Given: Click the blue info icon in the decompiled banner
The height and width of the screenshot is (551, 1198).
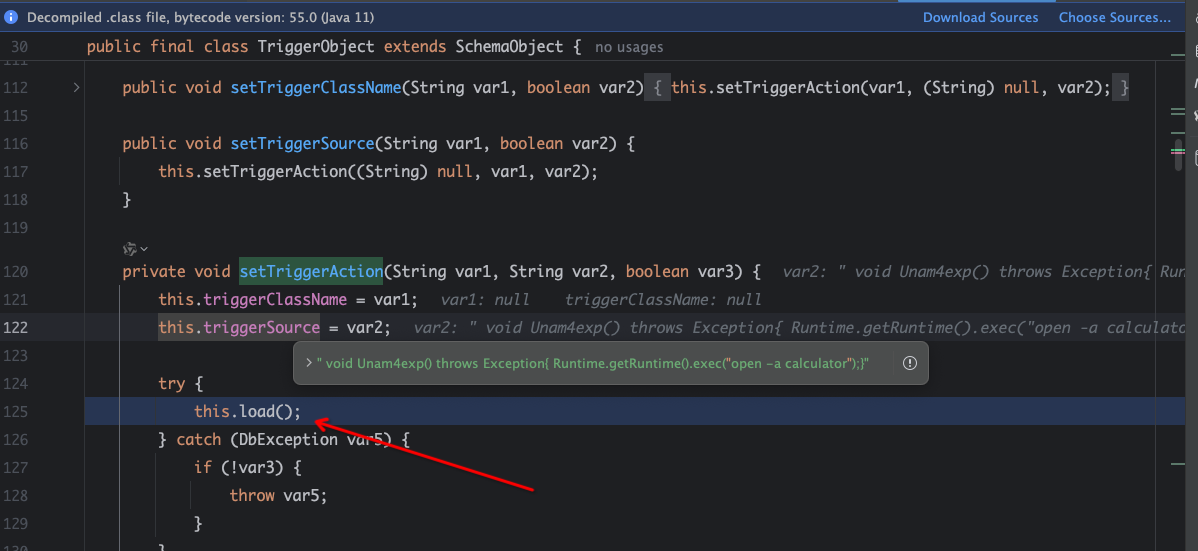Looking at the screenshot, I should tap(12, 17).
